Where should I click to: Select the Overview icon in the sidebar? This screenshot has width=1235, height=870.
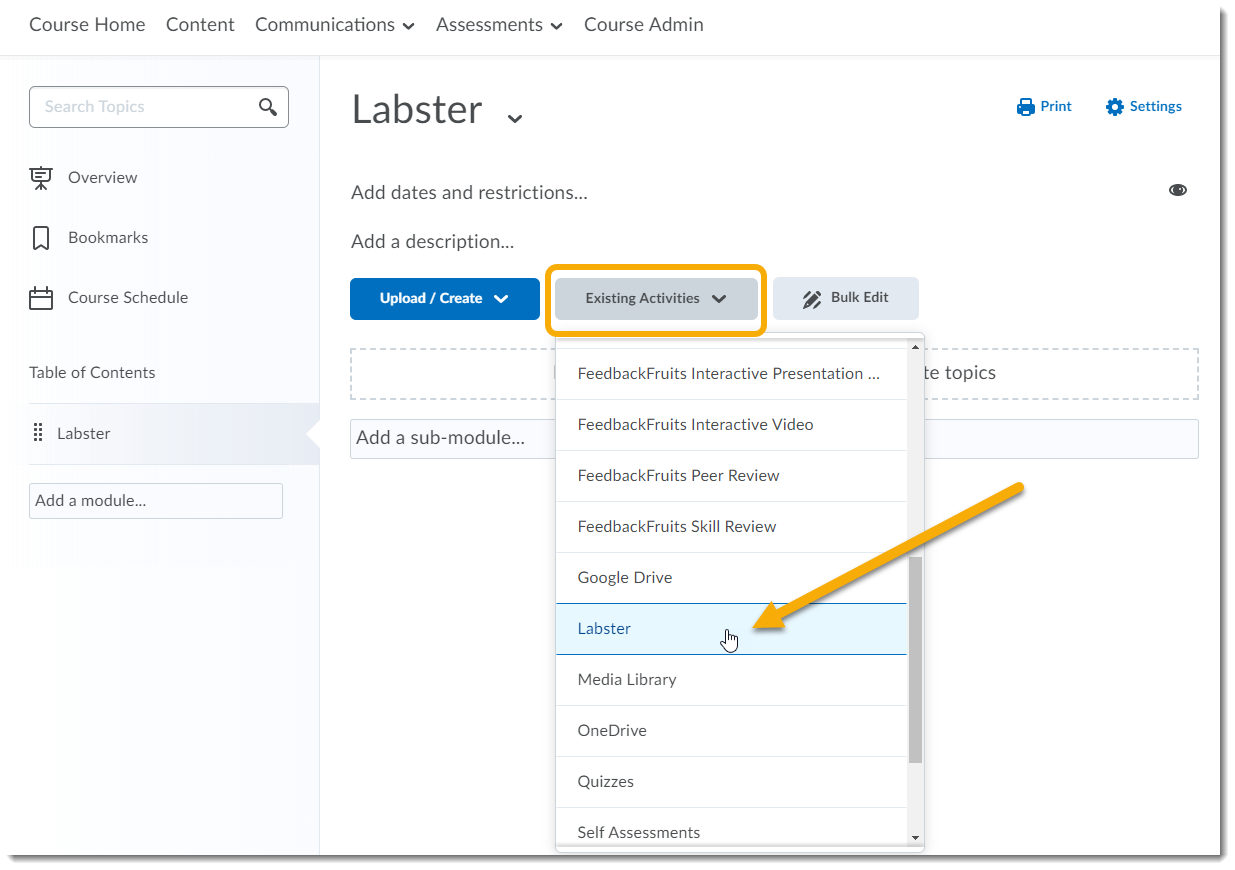41,177
